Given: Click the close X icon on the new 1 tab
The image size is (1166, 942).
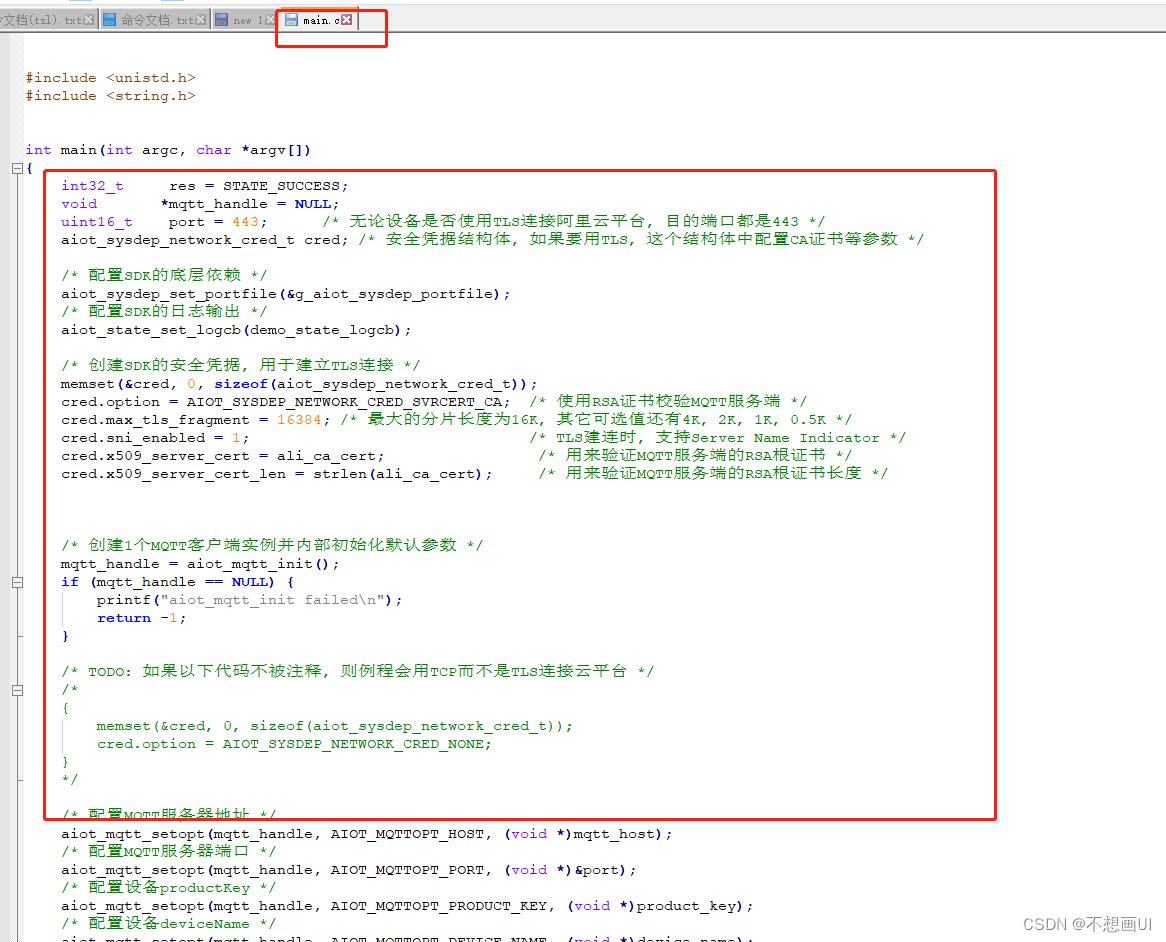Looking at the screenshot, I should click(269, 19).
